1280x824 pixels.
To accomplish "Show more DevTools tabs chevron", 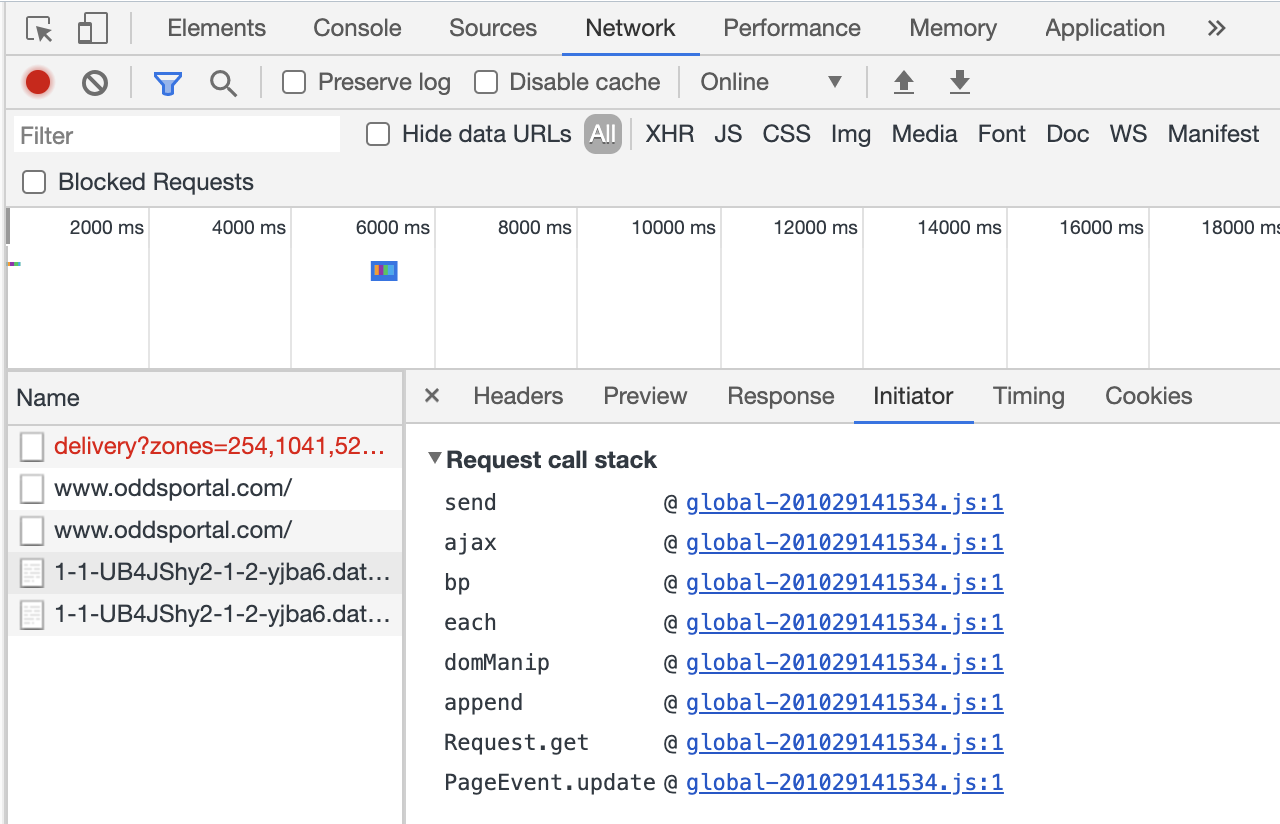I will point(1217,28).
